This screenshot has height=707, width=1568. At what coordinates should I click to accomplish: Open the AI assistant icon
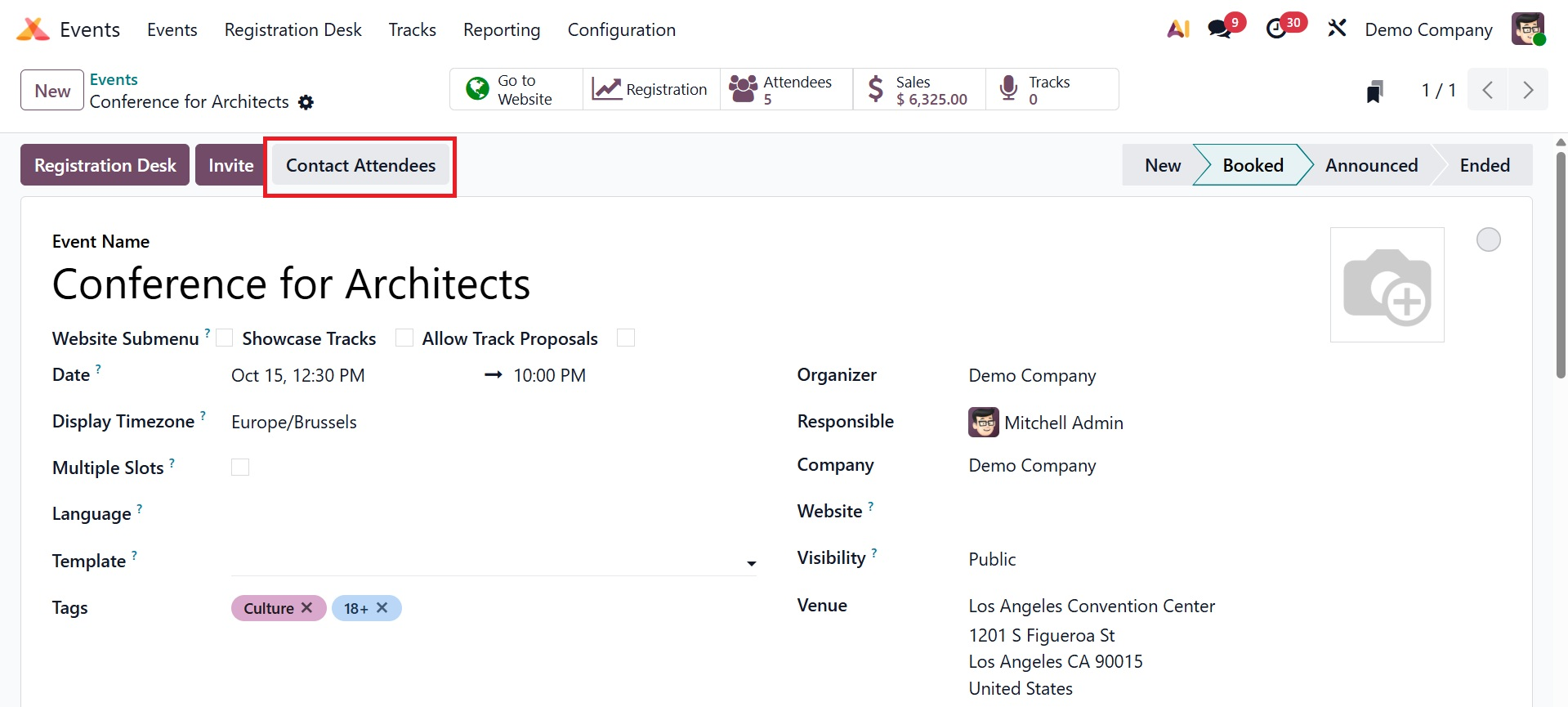tap(1177, 29)
